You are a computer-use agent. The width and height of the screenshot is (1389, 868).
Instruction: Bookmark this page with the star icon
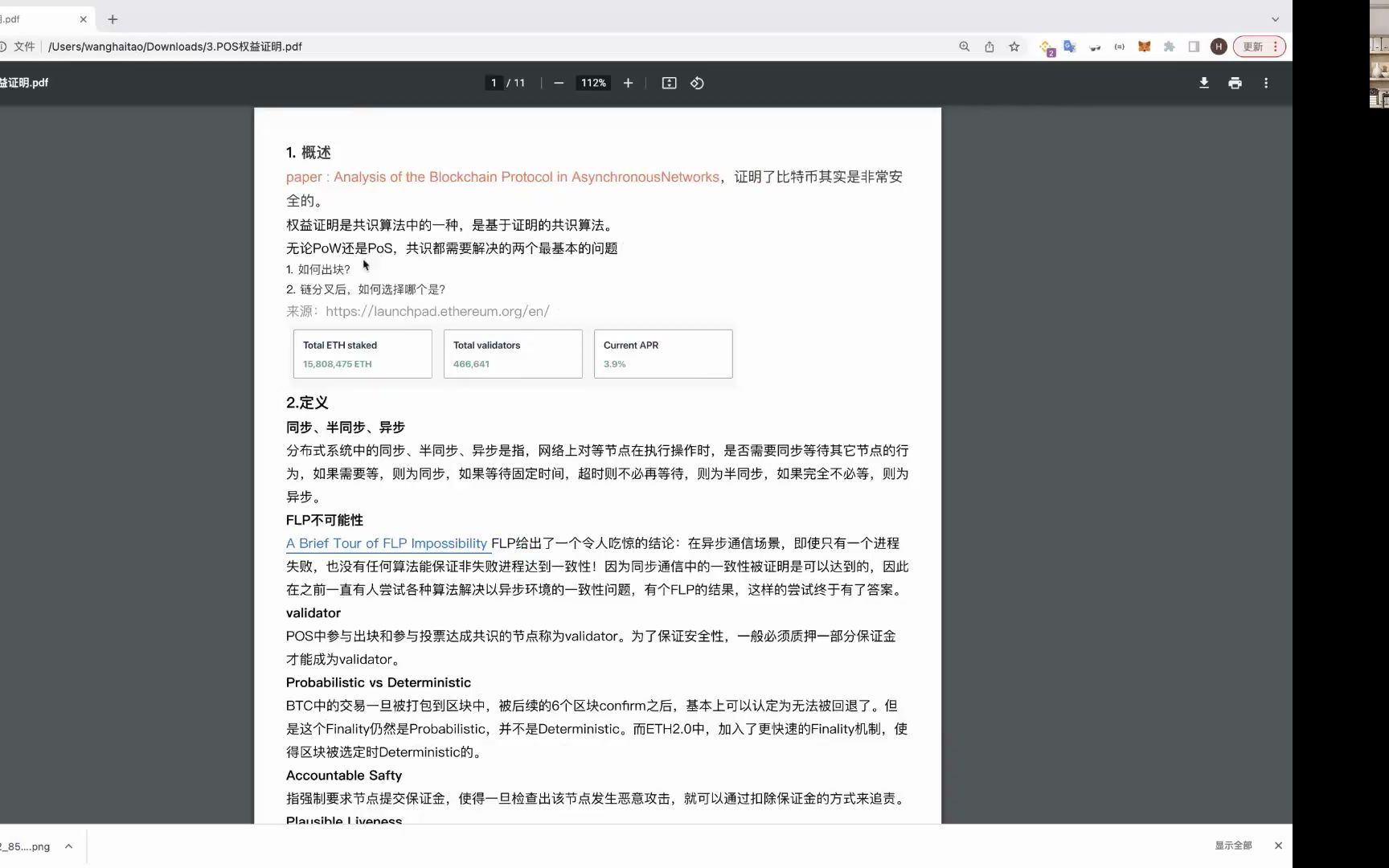click(1014, 47)
